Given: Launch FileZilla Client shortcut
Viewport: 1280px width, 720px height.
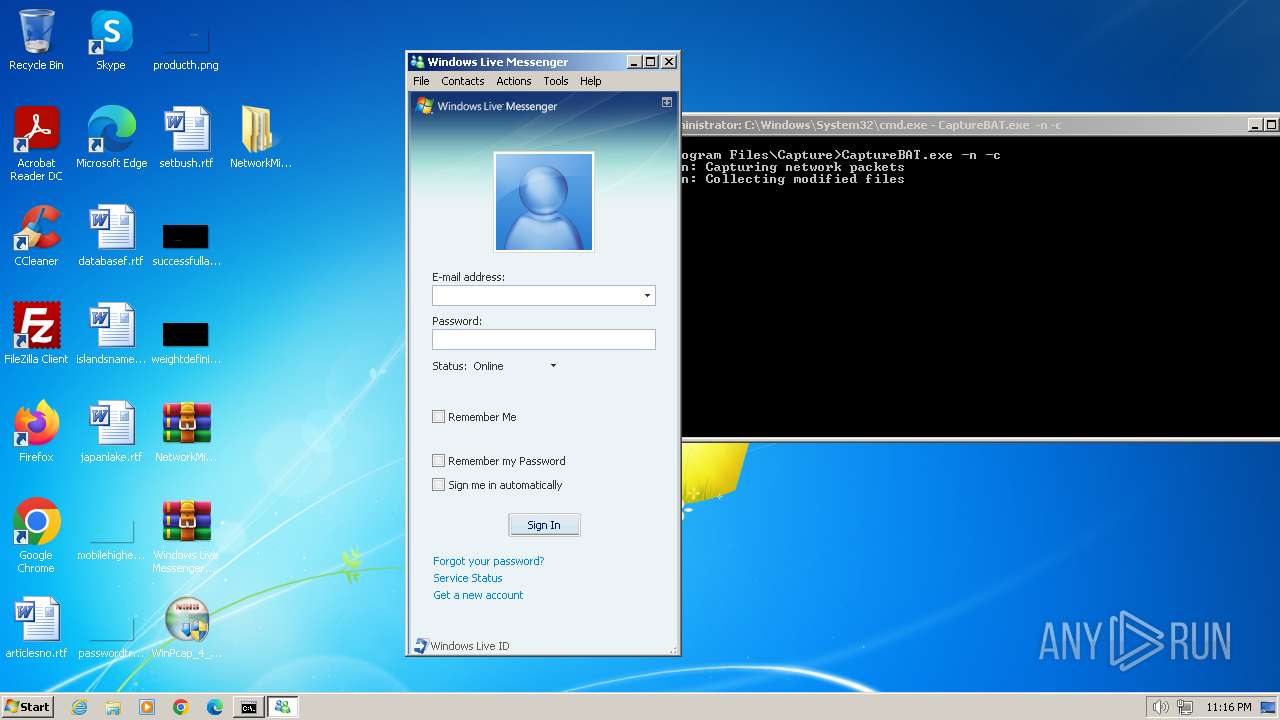Looking at the screenshot, I should click(x=36, y=334).
